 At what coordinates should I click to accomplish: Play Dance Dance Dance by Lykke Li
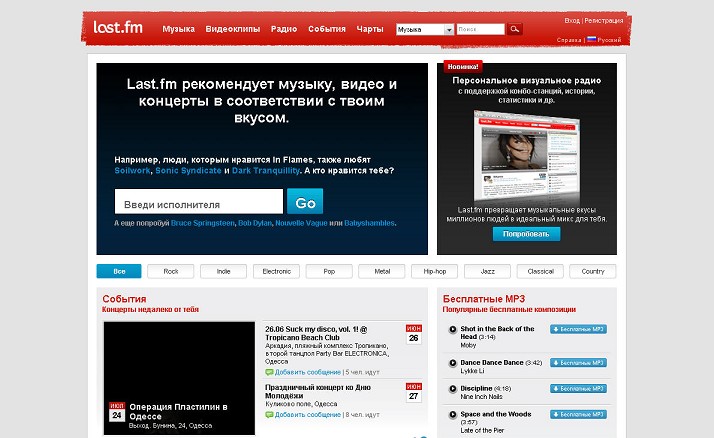coord(453,363)
